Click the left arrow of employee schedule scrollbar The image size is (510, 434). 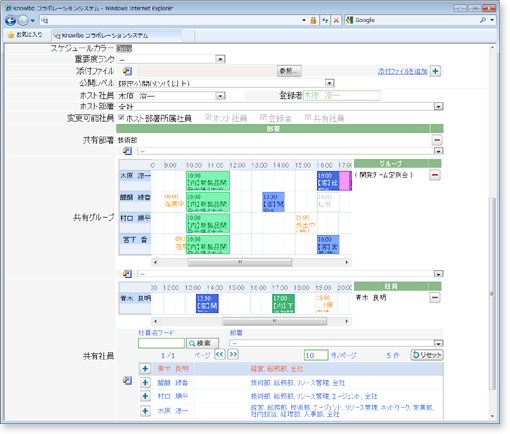(155, 321)
